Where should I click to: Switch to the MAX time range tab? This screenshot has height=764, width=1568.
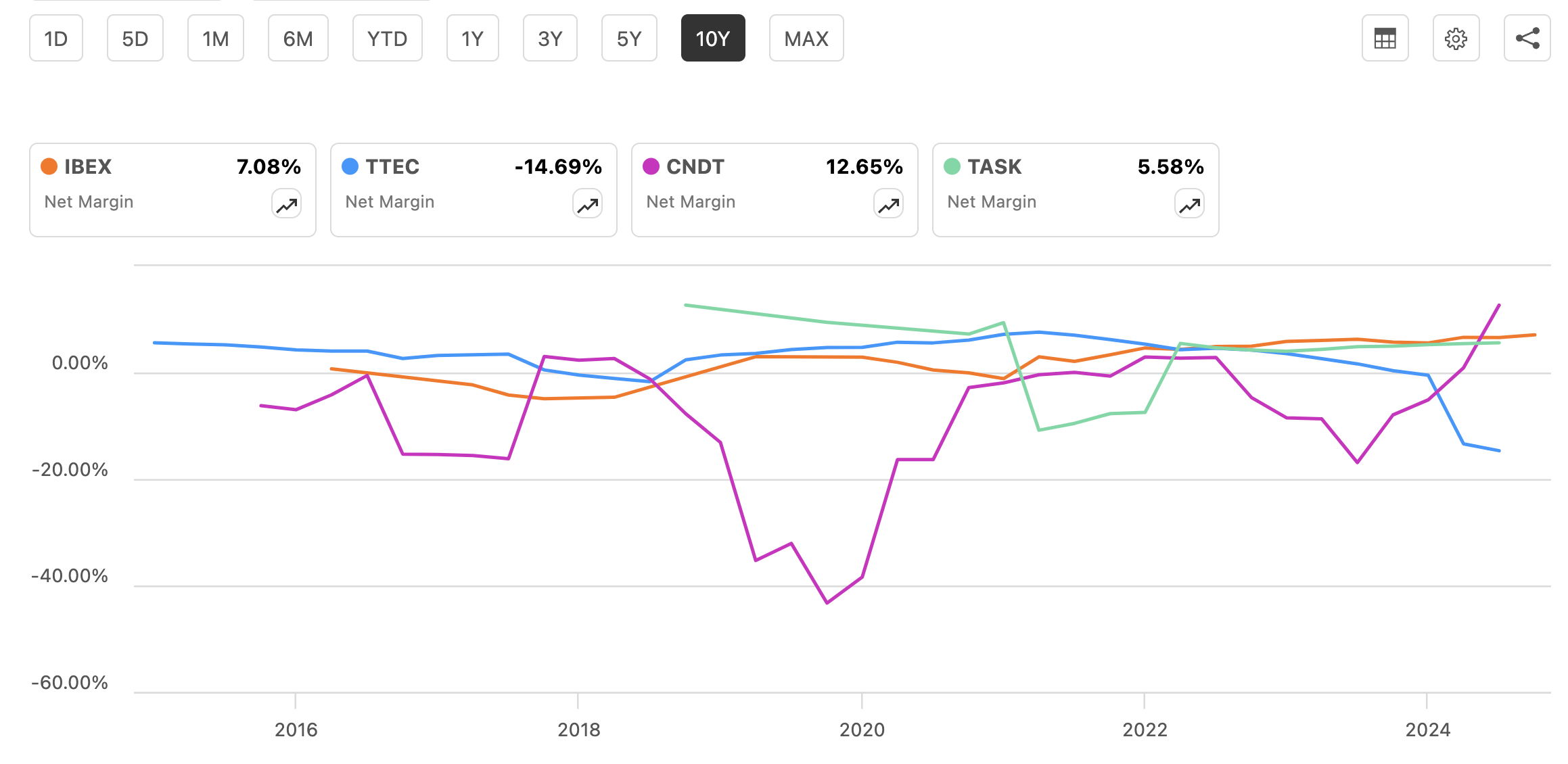tap(806, 39)
